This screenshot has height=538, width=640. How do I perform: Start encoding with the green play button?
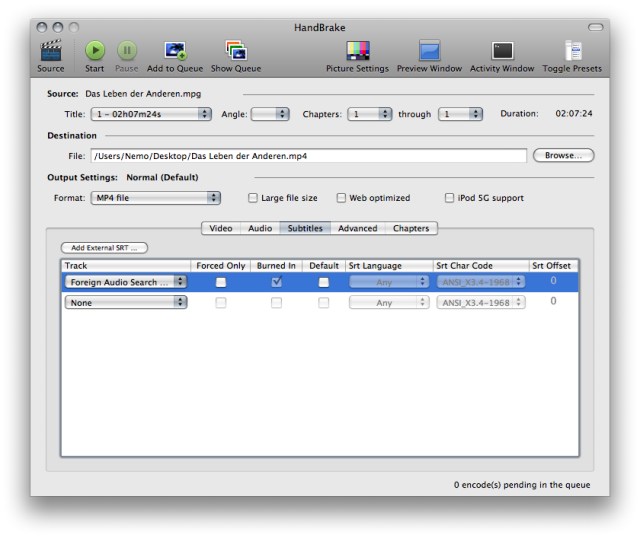(95, 51)
